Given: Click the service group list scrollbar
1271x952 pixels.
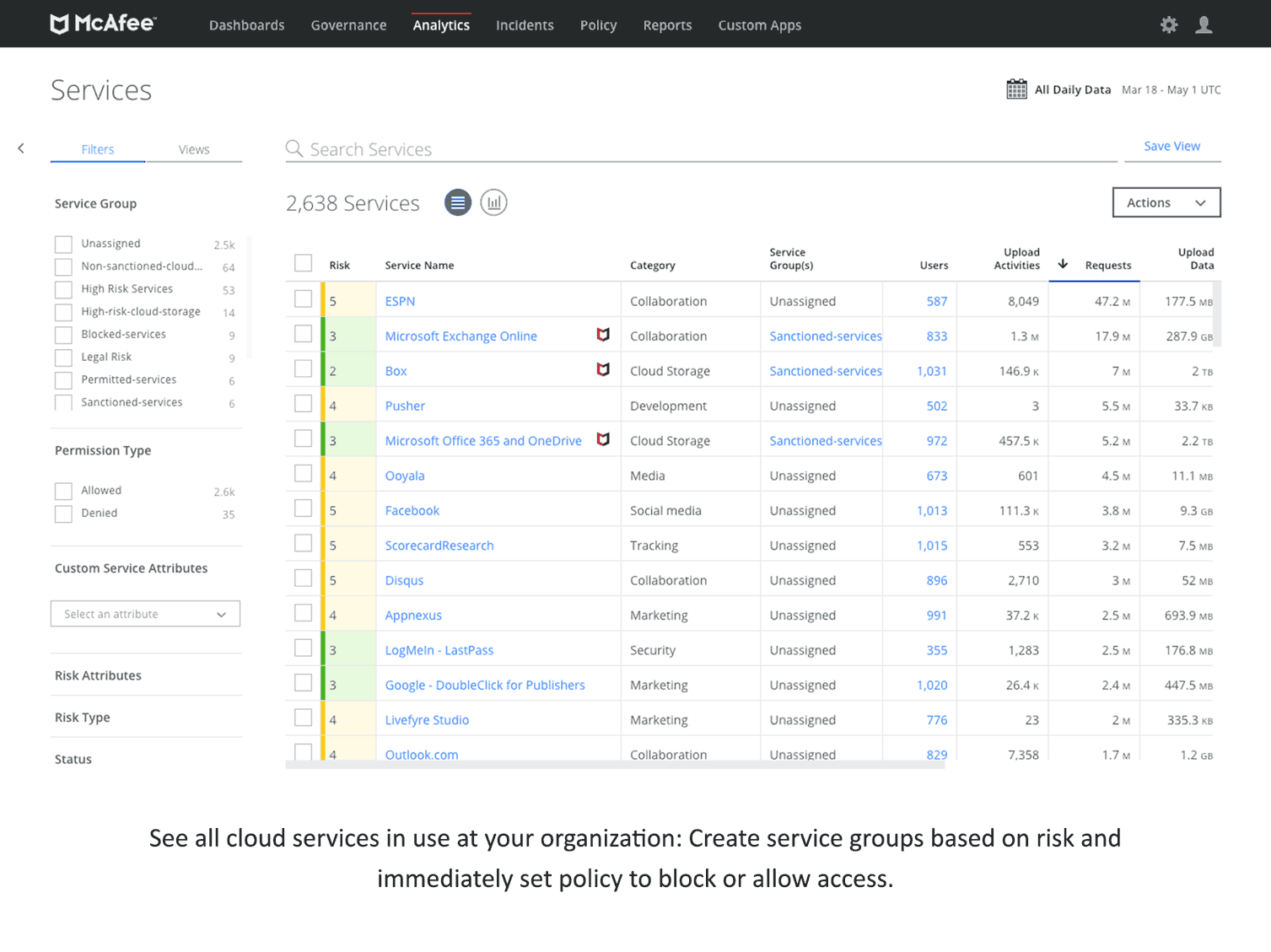Looking at the screenshot, I should pos(248,297).
